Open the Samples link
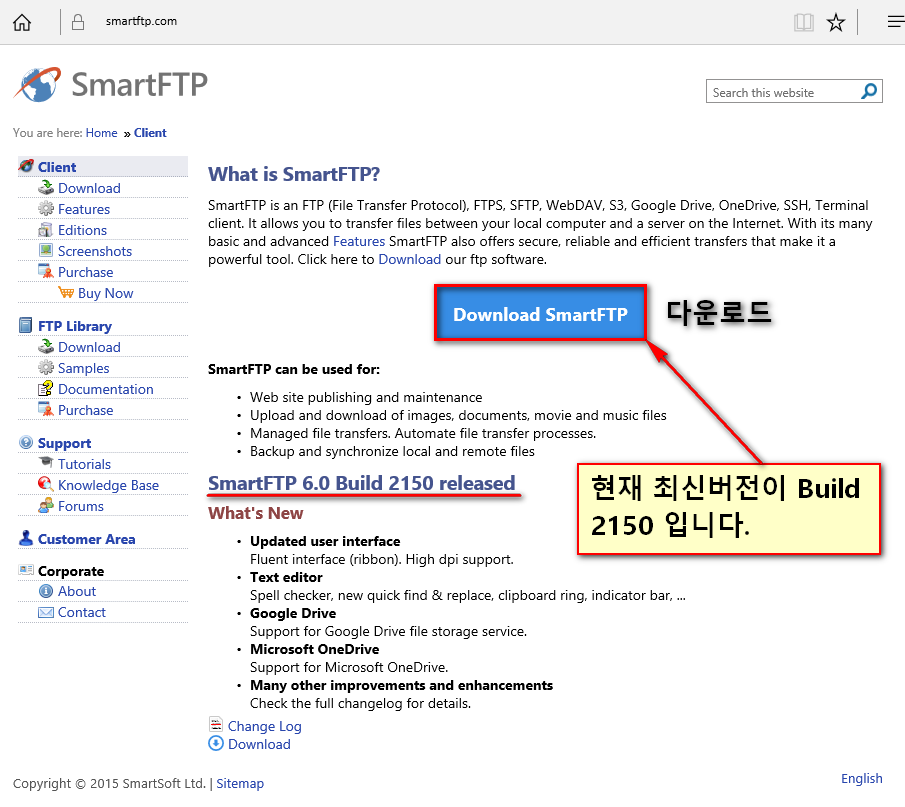 click(x=83, y=368)
